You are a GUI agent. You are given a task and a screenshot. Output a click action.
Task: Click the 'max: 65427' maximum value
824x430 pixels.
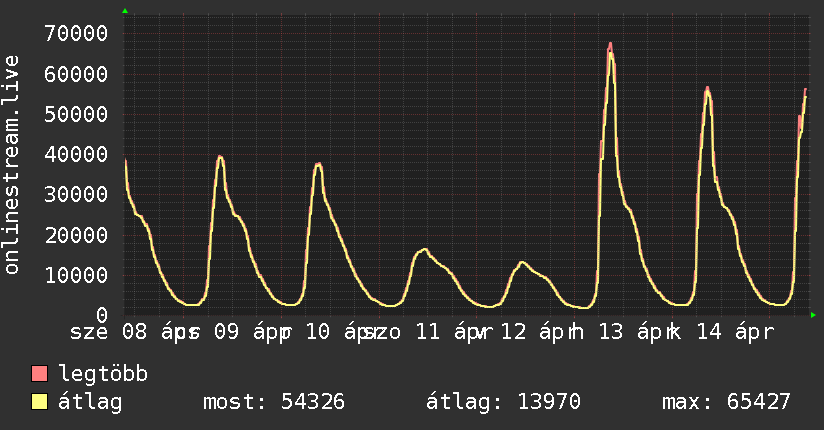click(726, 402)
